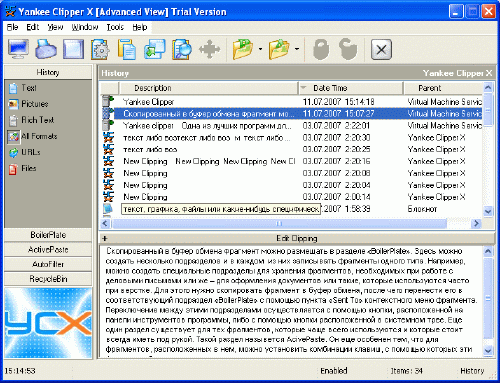Select the Блокнот row at 1:58:39
The image size is (500, 383).
[292, 209]
